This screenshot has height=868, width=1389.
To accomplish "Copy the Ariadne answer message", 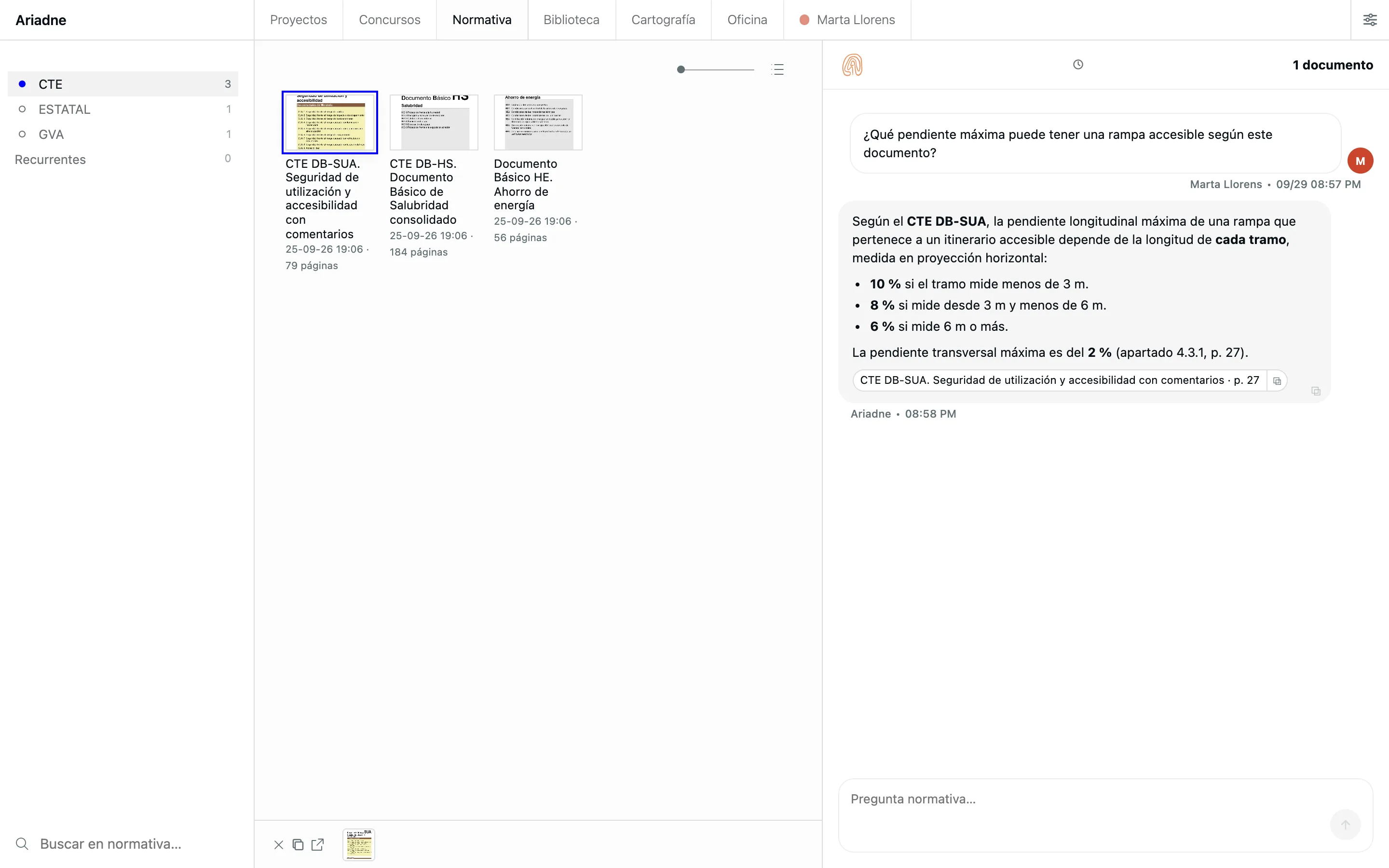I will (1316, 391).
